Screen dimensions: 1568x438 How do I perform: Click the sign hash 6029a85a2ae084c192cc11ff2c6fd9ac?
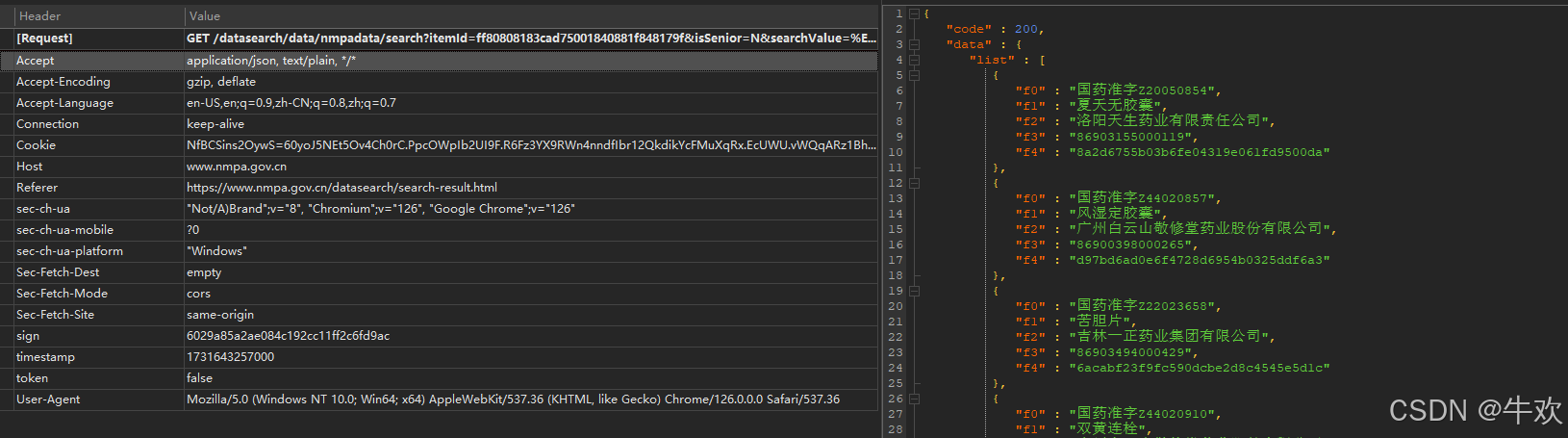tap(289, 336)
